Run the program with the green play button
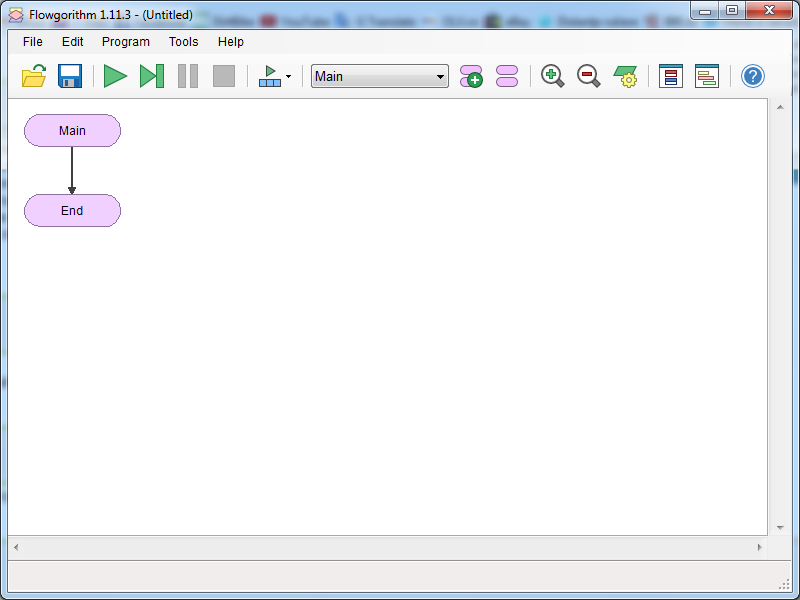The image size is (800, 600). point(116,76)
